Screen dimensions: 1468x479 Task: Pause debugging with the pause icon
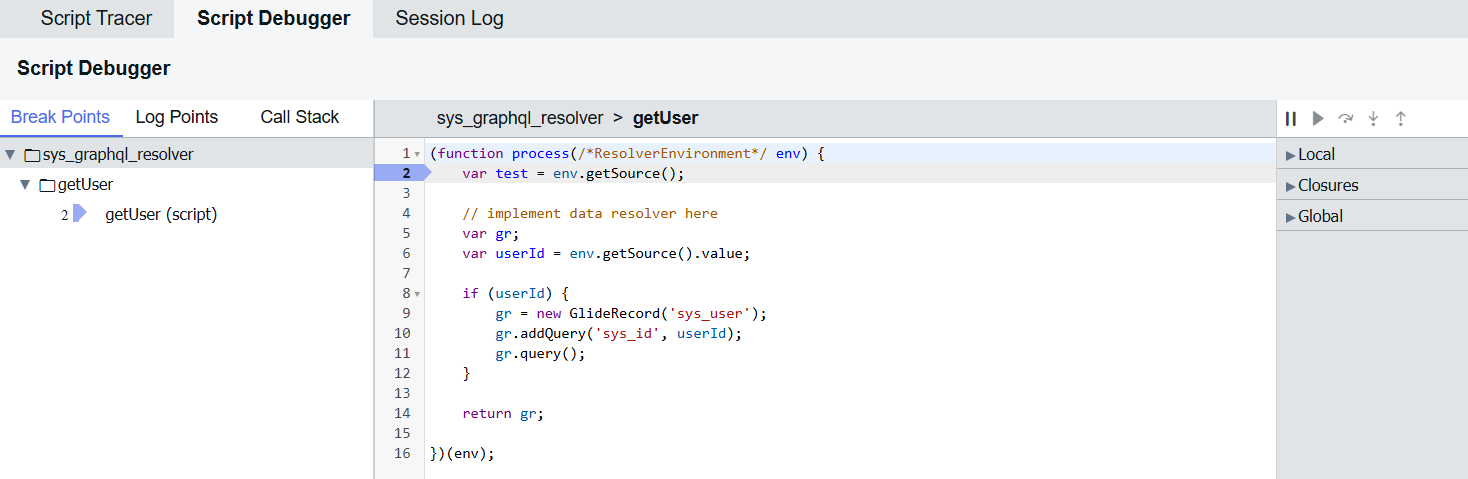click(x=1291, y=119)
